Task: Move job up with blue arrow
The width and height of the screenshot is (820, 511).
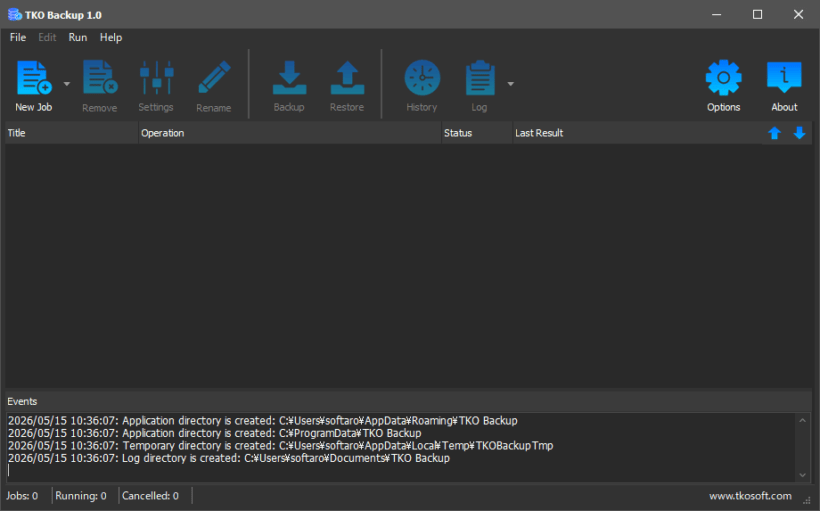Action: (775, 133)
